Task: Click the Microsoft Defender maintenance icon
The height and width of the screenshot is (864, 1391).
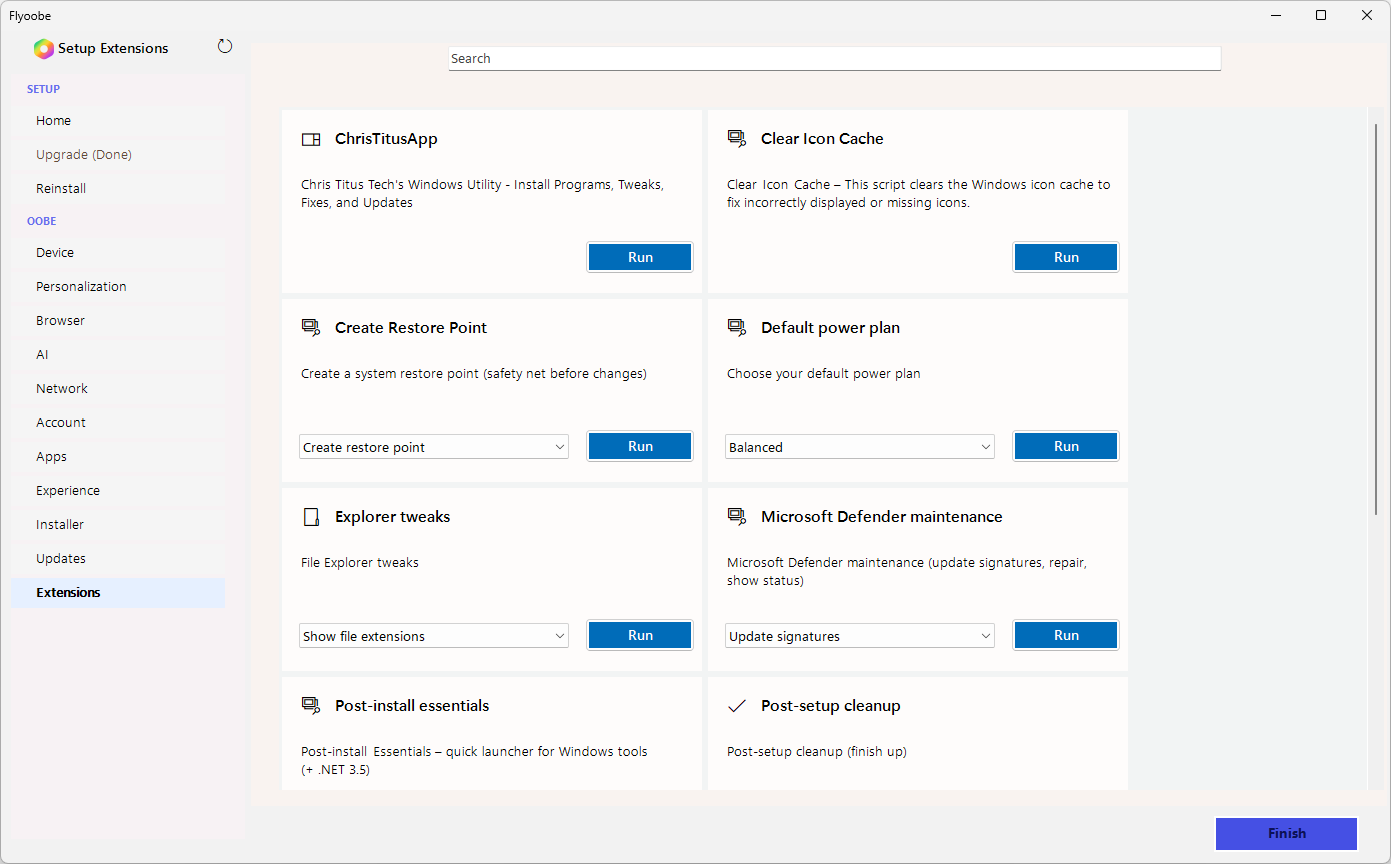Action: [x=737, y=517]
